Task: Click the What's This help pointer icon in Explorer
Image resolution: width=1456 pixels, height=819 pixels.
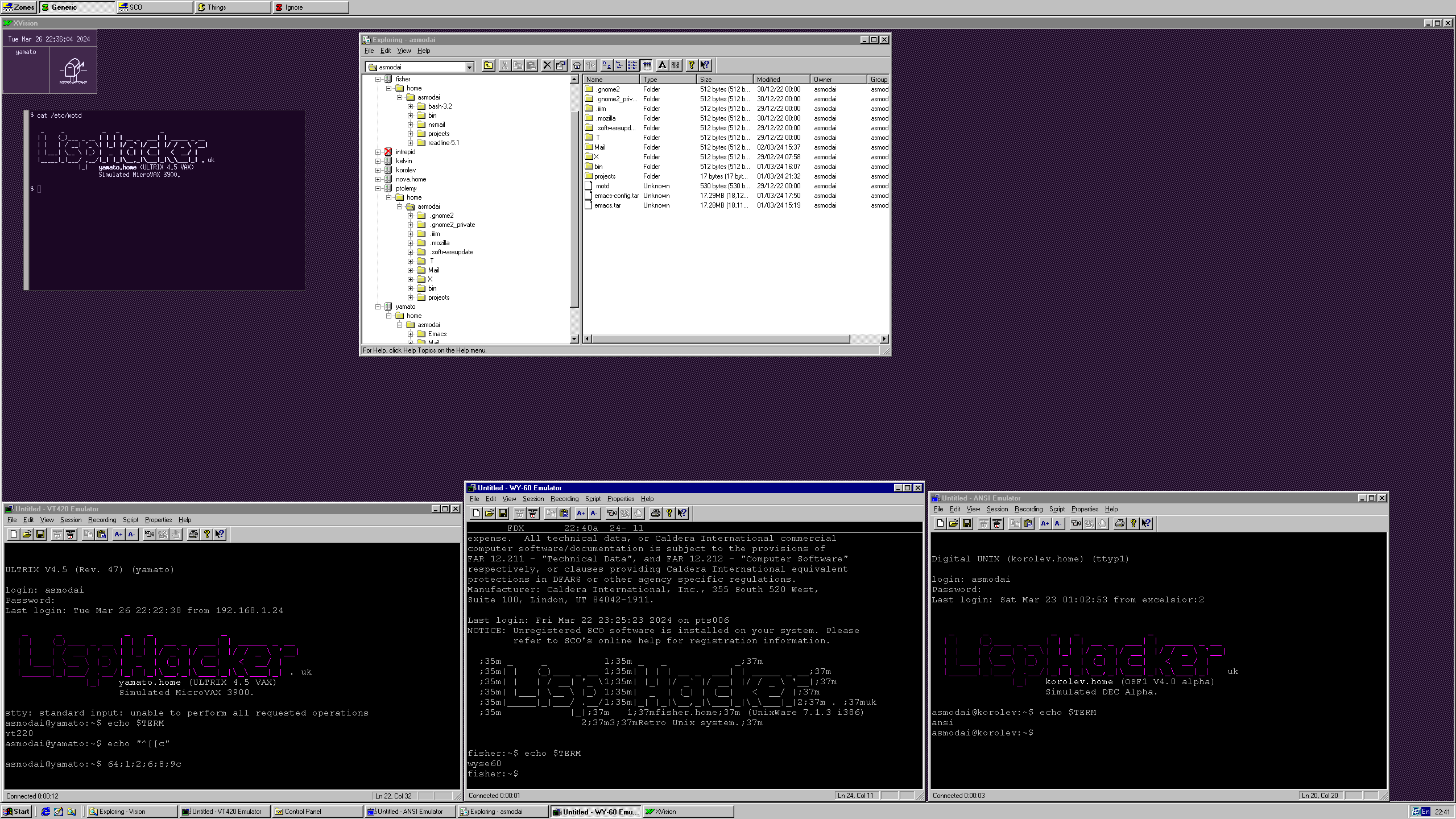Action: pos(705,65)
